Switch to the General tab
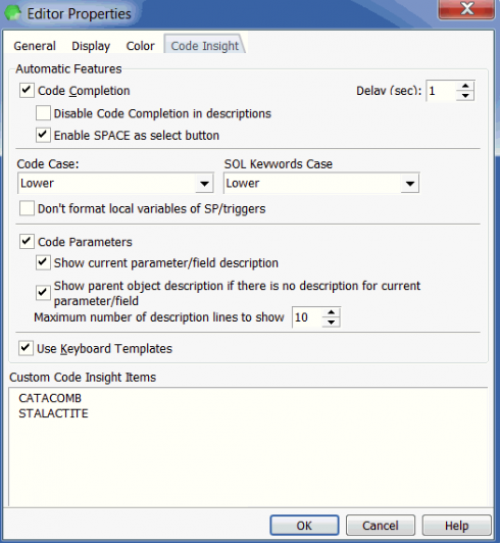 [35, 46]
